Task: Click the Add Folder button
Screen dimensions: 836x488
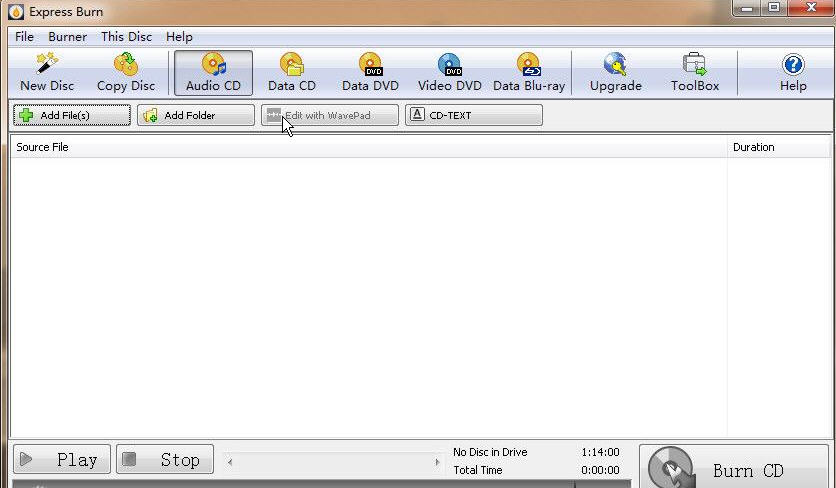Action: [196, 115]
